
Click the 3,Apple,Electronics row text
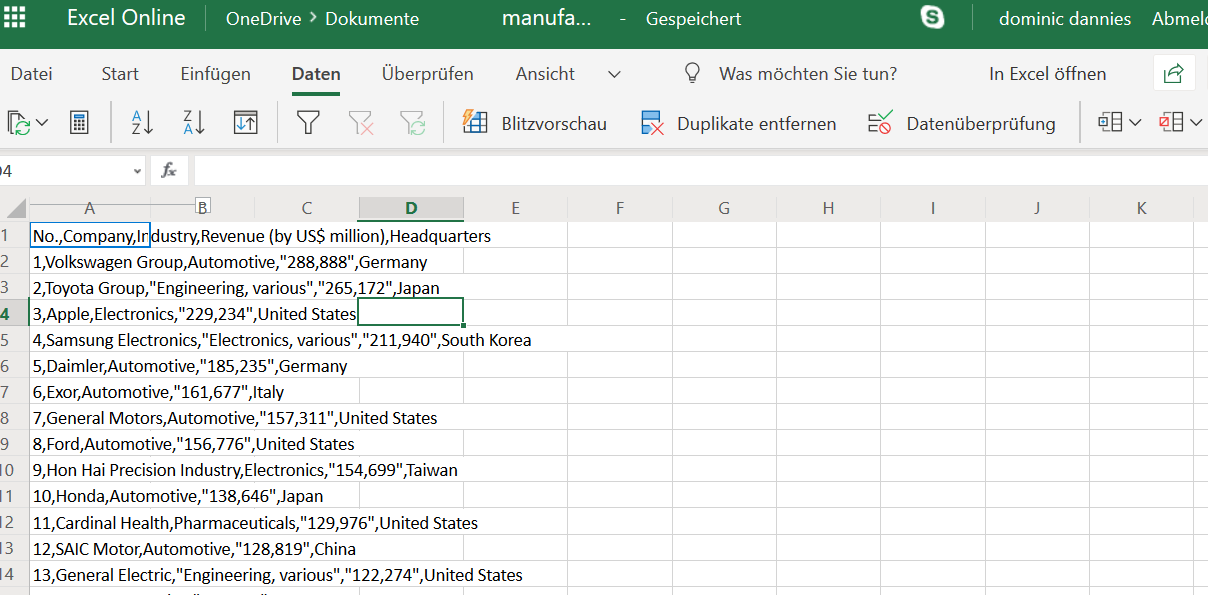coord(195,314)
